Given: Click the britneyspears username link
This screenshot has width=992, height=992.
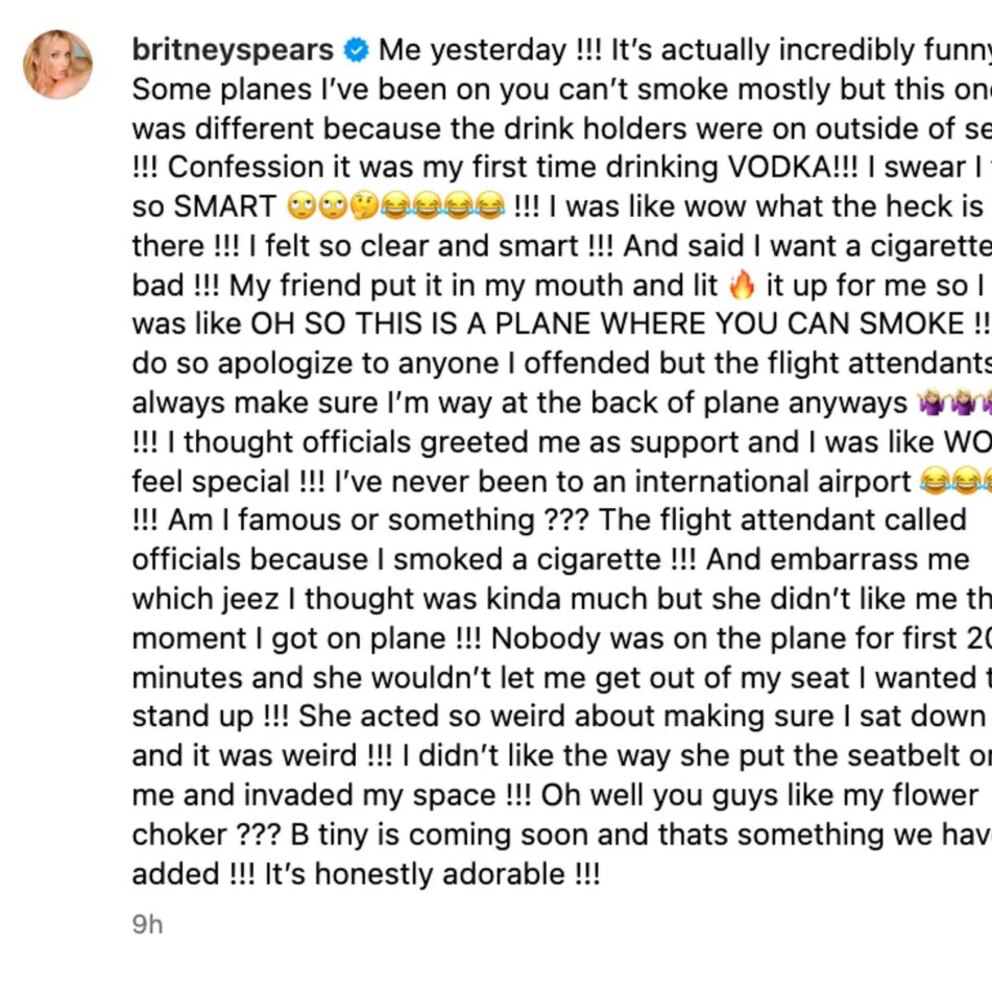Looking at the screenshot, I should (x=233, y=50).
